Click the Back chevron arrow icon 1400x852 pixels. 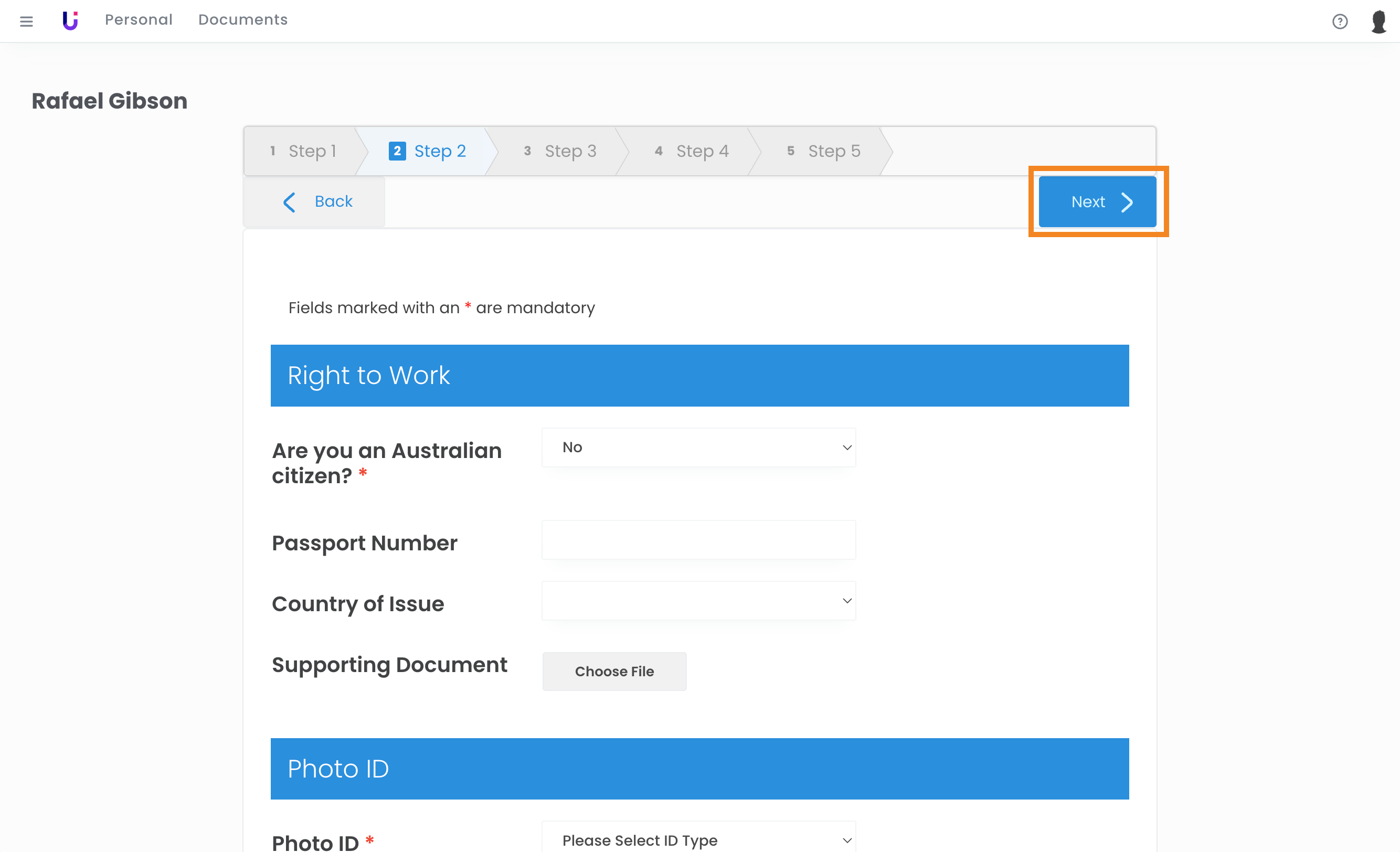click(289, 202)
